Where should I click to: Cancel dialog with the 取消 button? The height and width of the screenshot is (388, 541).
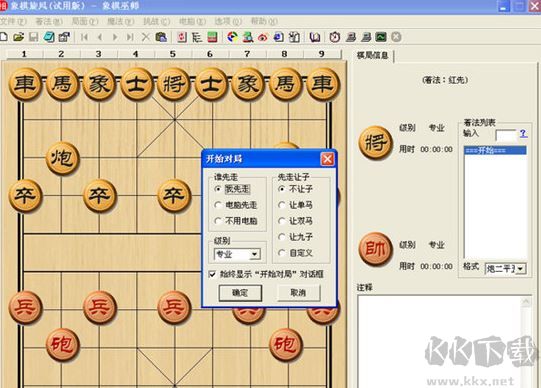coord(298,293)
